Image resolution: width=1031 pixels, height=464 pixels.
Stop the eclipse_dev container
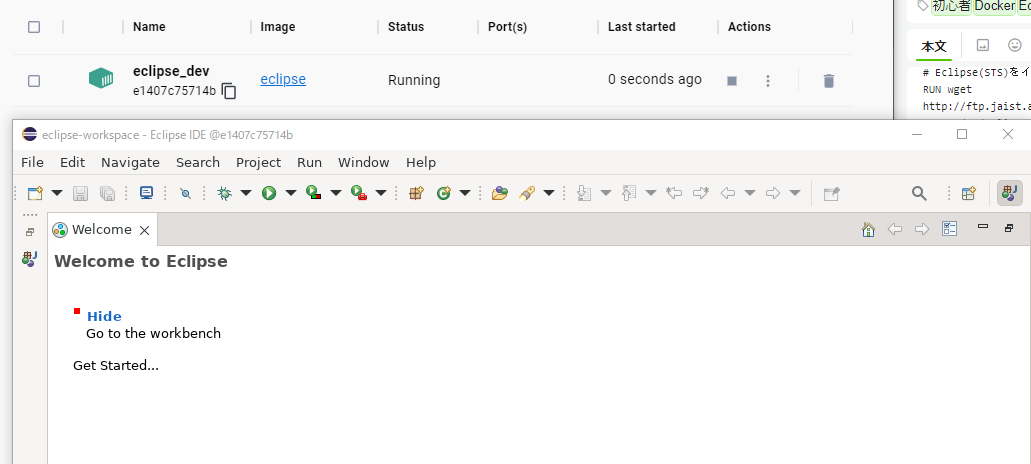tap(732, 81)
